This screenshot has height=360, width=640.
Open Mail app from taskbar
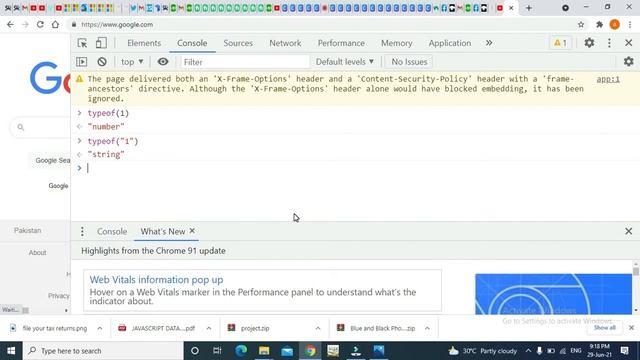[287, 351]
